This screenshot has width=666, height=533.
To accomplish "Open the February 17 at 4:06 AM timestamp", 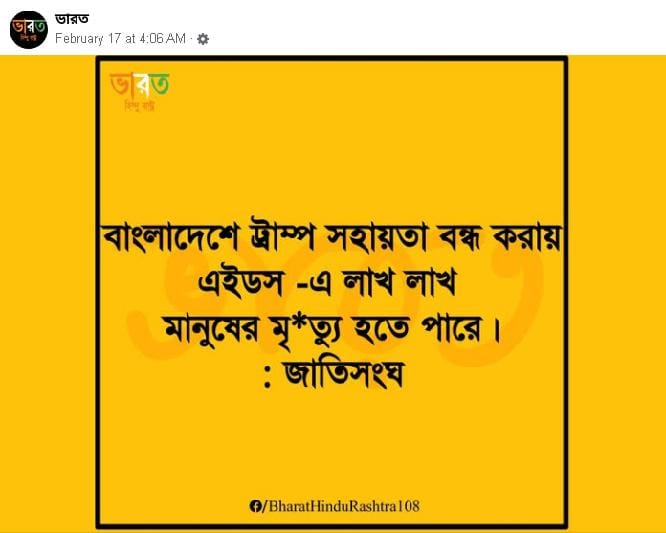I will click(x=120, y=39).
